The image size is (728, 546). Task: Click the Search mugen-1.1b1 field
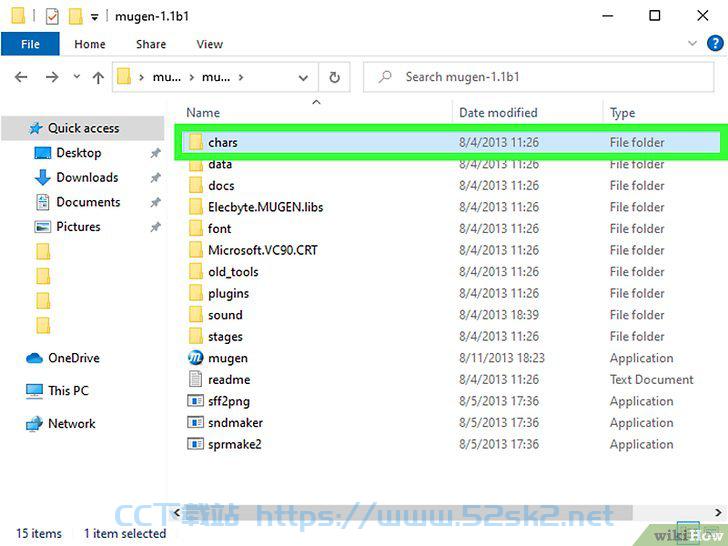tap(539, 77)
